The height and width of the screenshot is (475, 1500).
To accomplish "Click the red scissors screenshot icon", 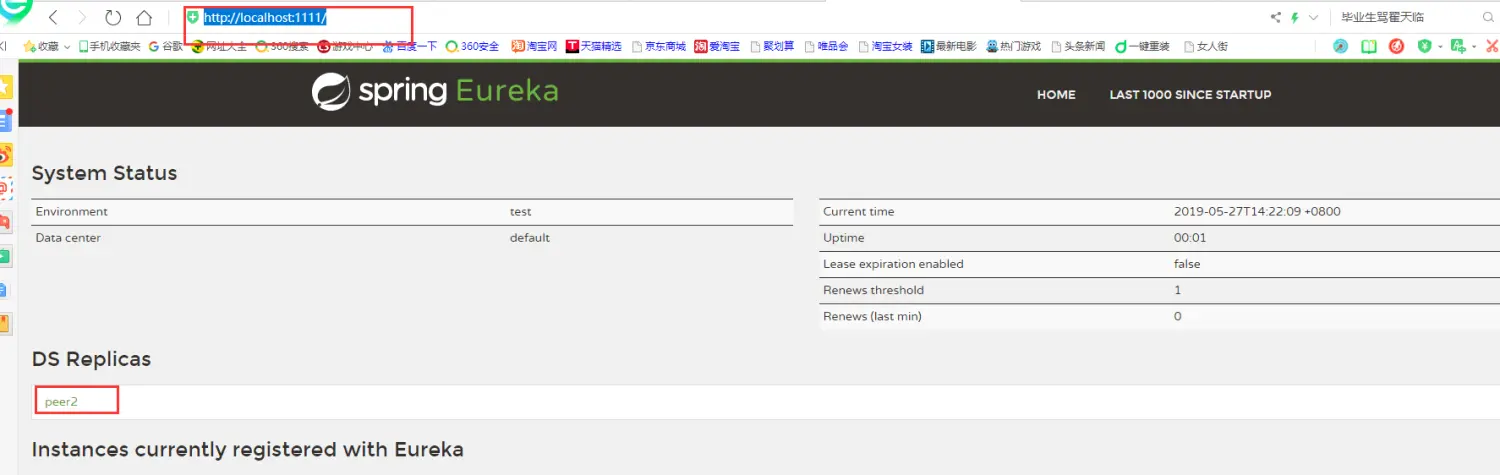I will click(1492, 46).
